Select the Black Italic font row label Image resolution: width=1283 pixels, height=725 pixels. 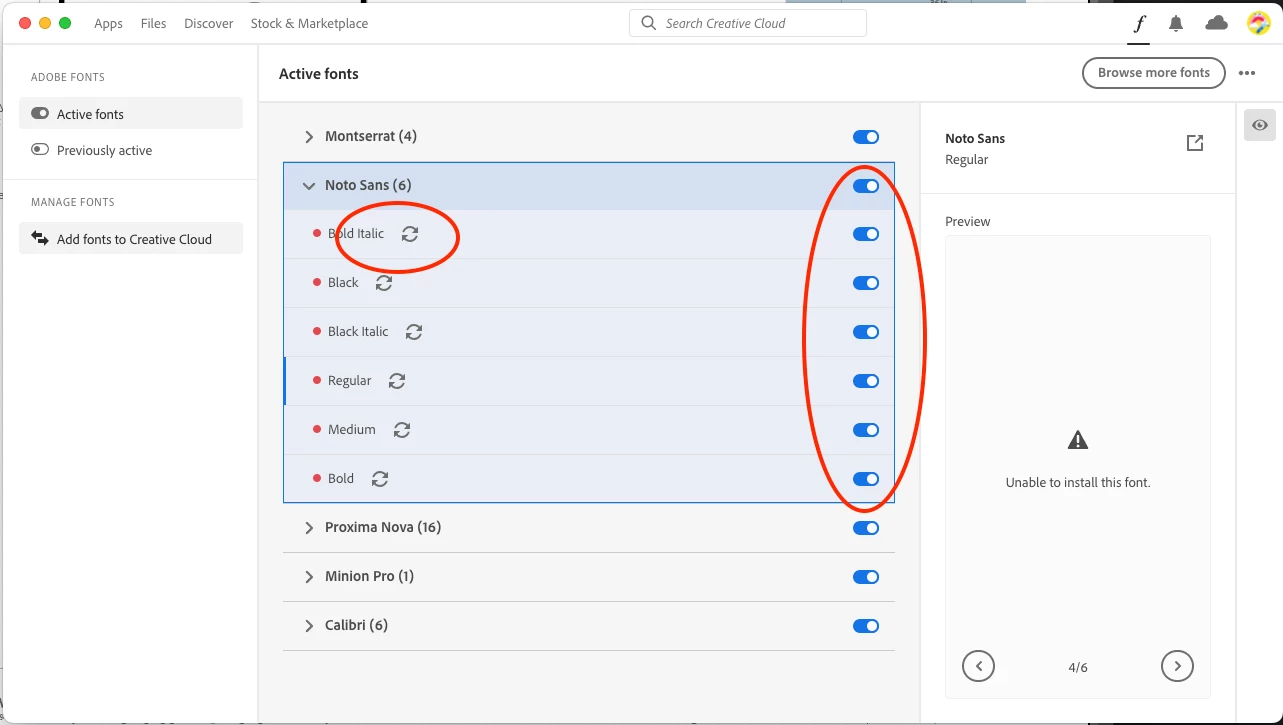[358, 332]
